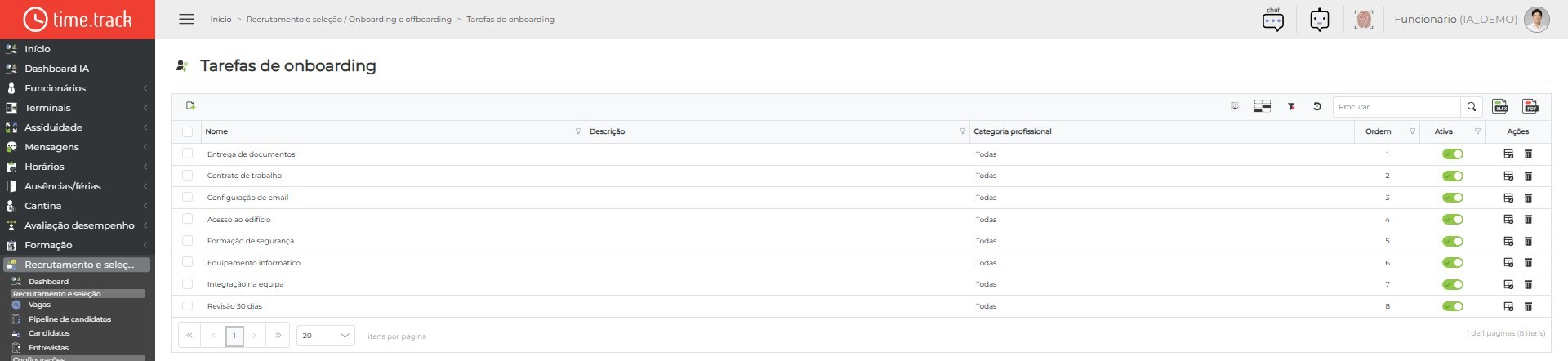Clear all filters with funnel-x icon
The height and width of the screenshot is (361, 1568).
tap(1291, 106)
